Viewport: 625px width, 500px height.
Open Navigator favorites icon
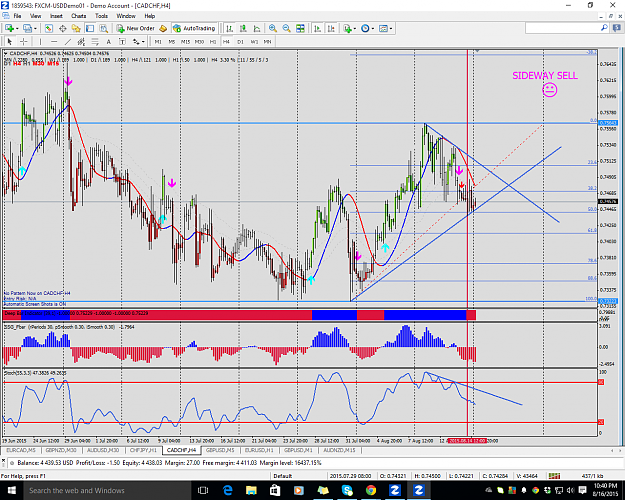(76, 28)
